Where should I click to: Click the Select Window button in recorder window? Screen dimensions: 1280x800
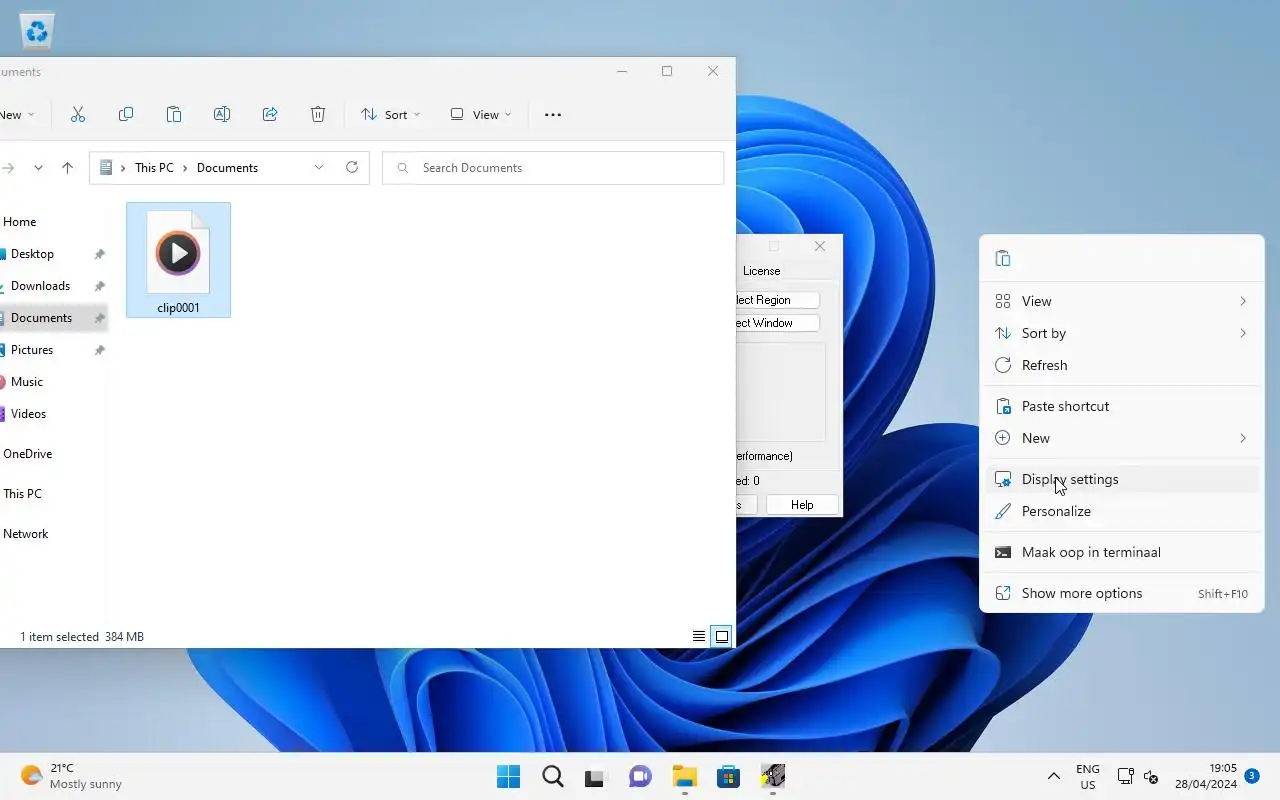point(777,323)
